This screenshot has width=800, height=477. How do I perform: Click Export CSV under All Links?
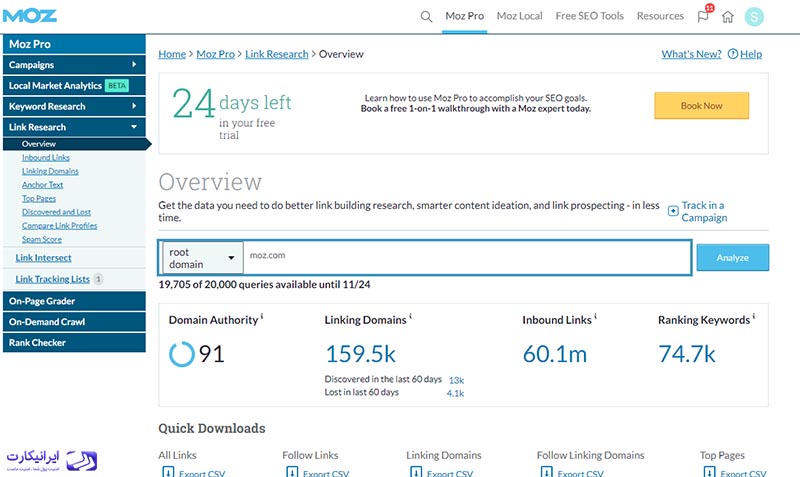pos(202,473)
